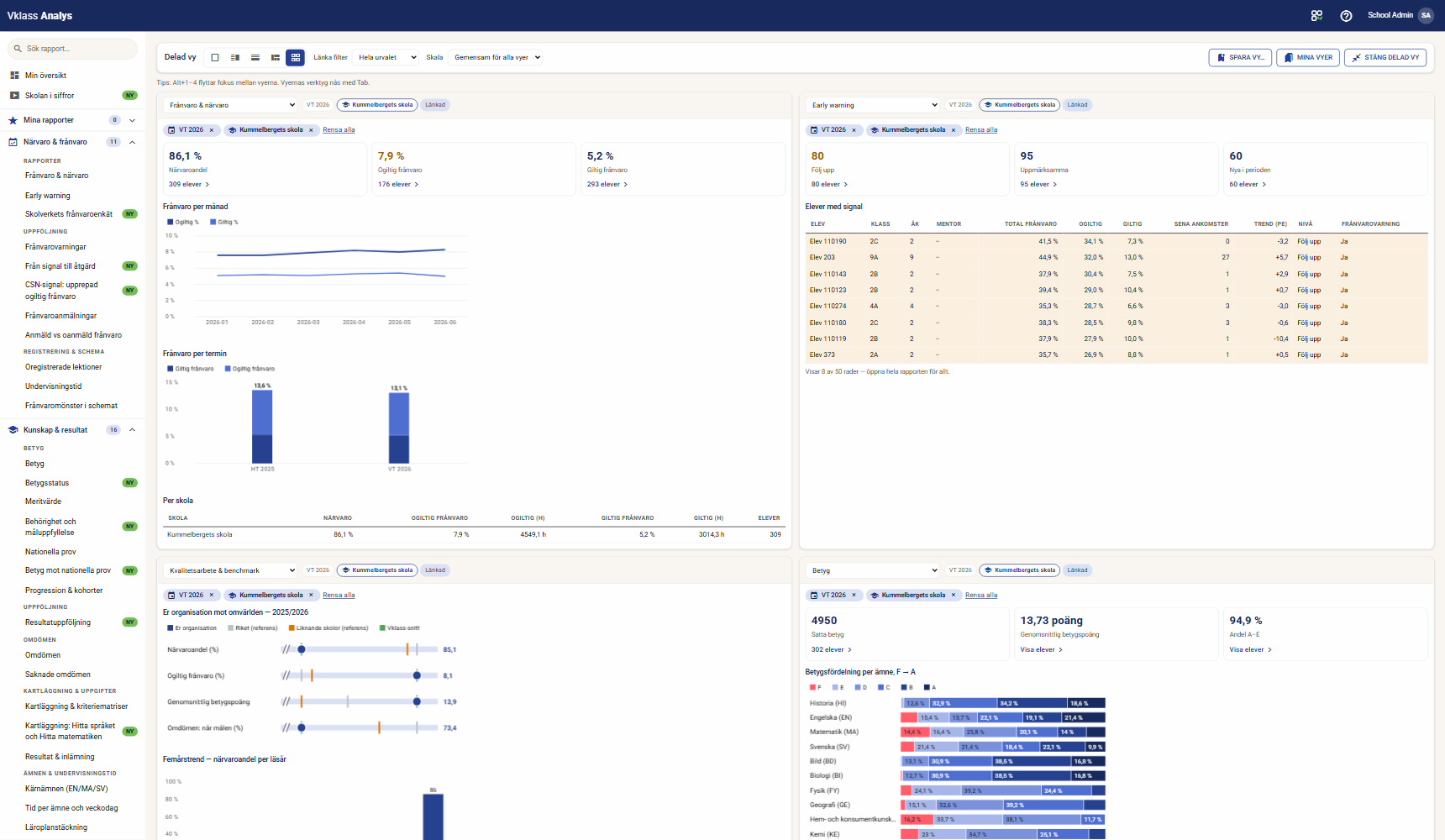Viewport: 1445px width, 840px height.
Task: Open the help question mark icon
Action: 1346,15
